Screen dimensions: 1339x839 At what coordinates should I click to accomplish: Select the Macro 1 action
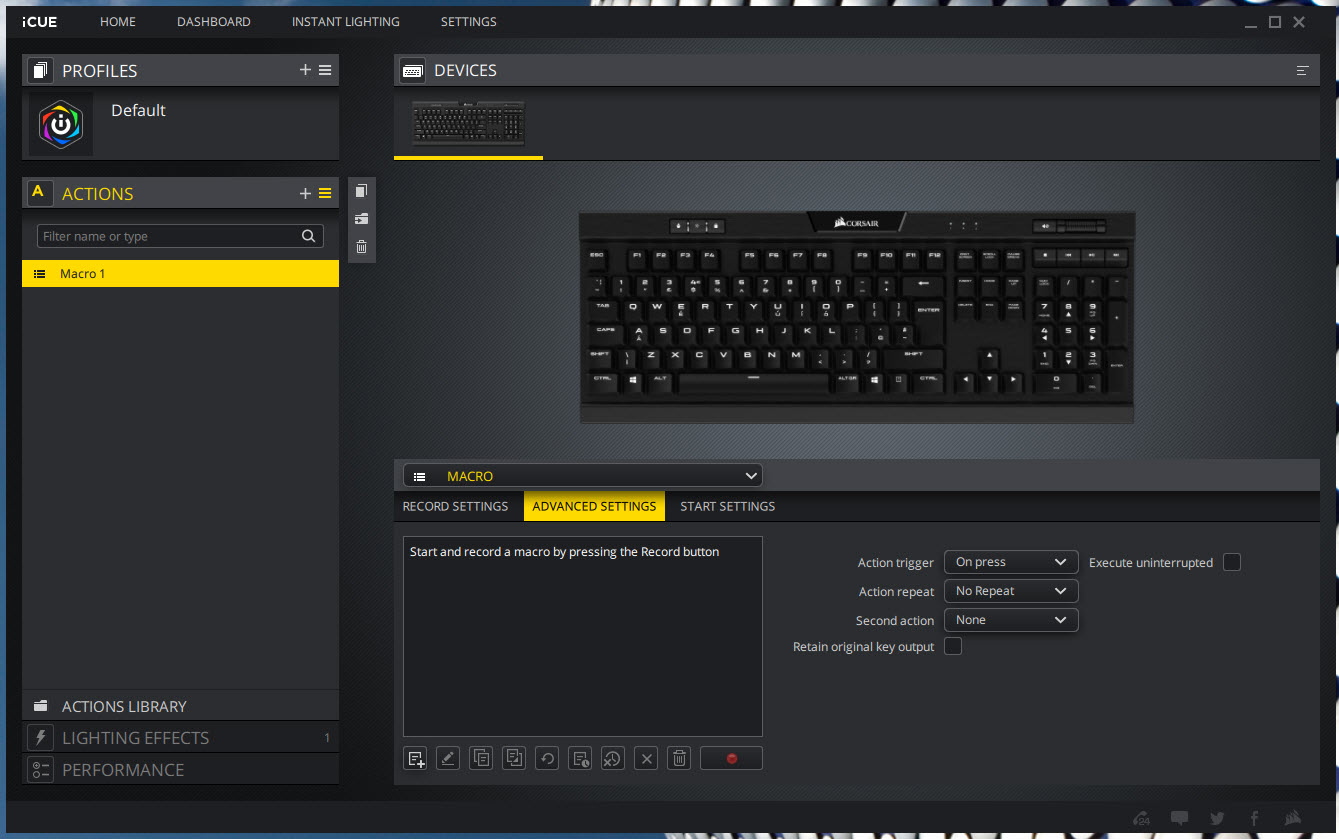coord(180,274)
